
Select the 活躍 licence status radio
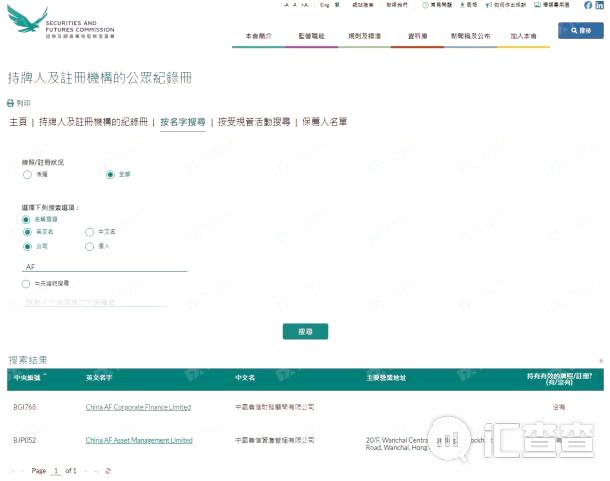point(27,174)
